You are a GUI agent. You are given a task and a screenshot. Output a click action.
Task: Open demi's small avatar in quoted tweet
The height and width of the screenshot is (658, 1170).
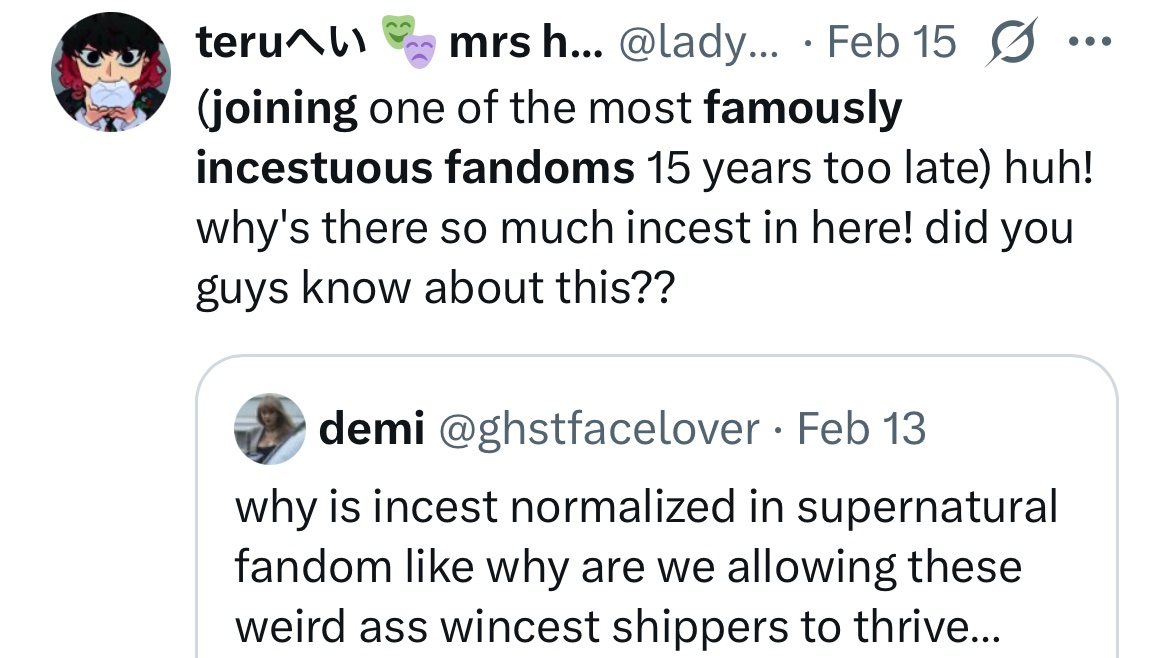pyautogui.click(x=269, y=428)
